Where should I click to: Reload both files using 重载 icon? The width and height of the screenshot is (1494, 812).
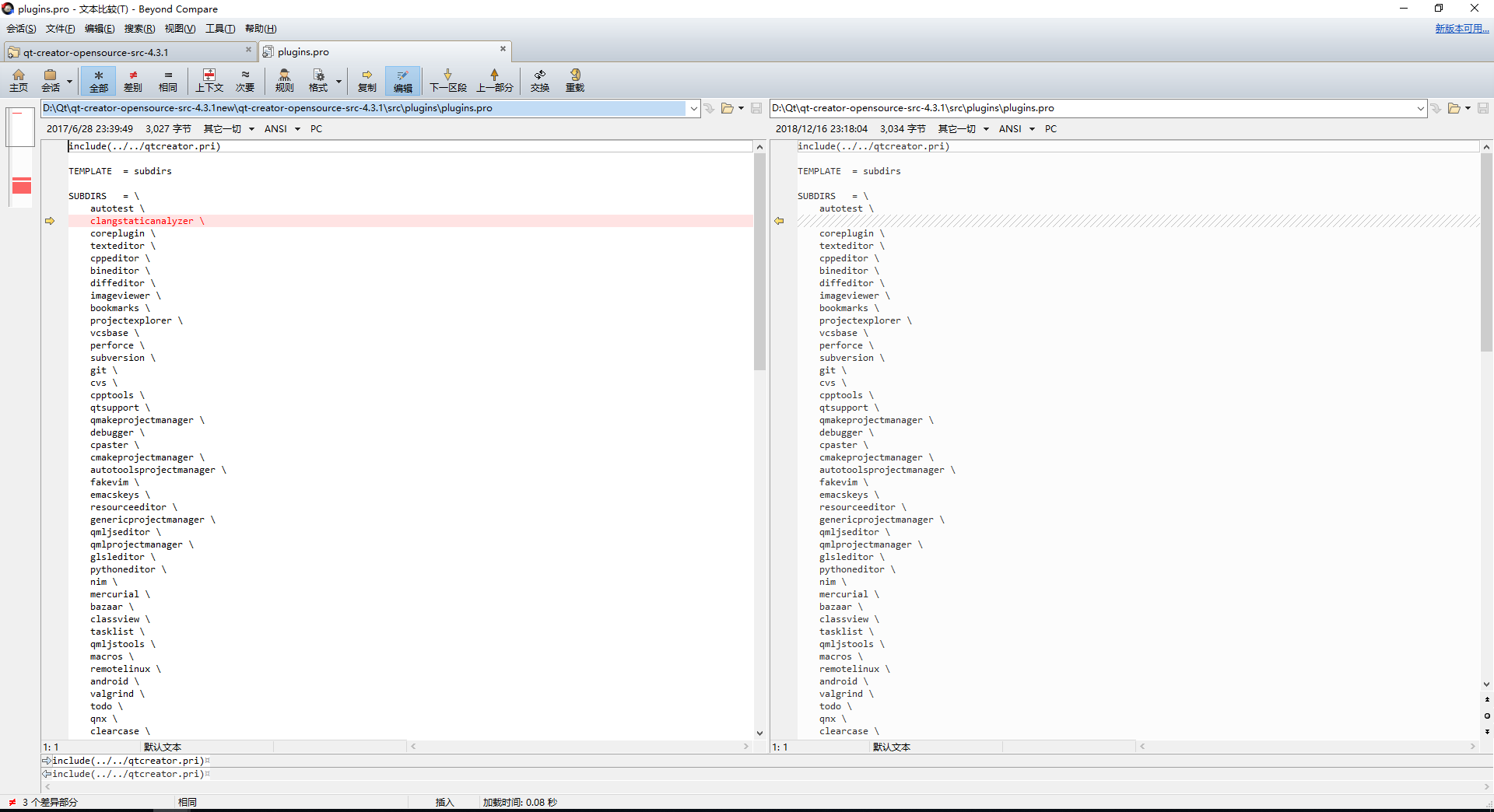pos(574,81)
